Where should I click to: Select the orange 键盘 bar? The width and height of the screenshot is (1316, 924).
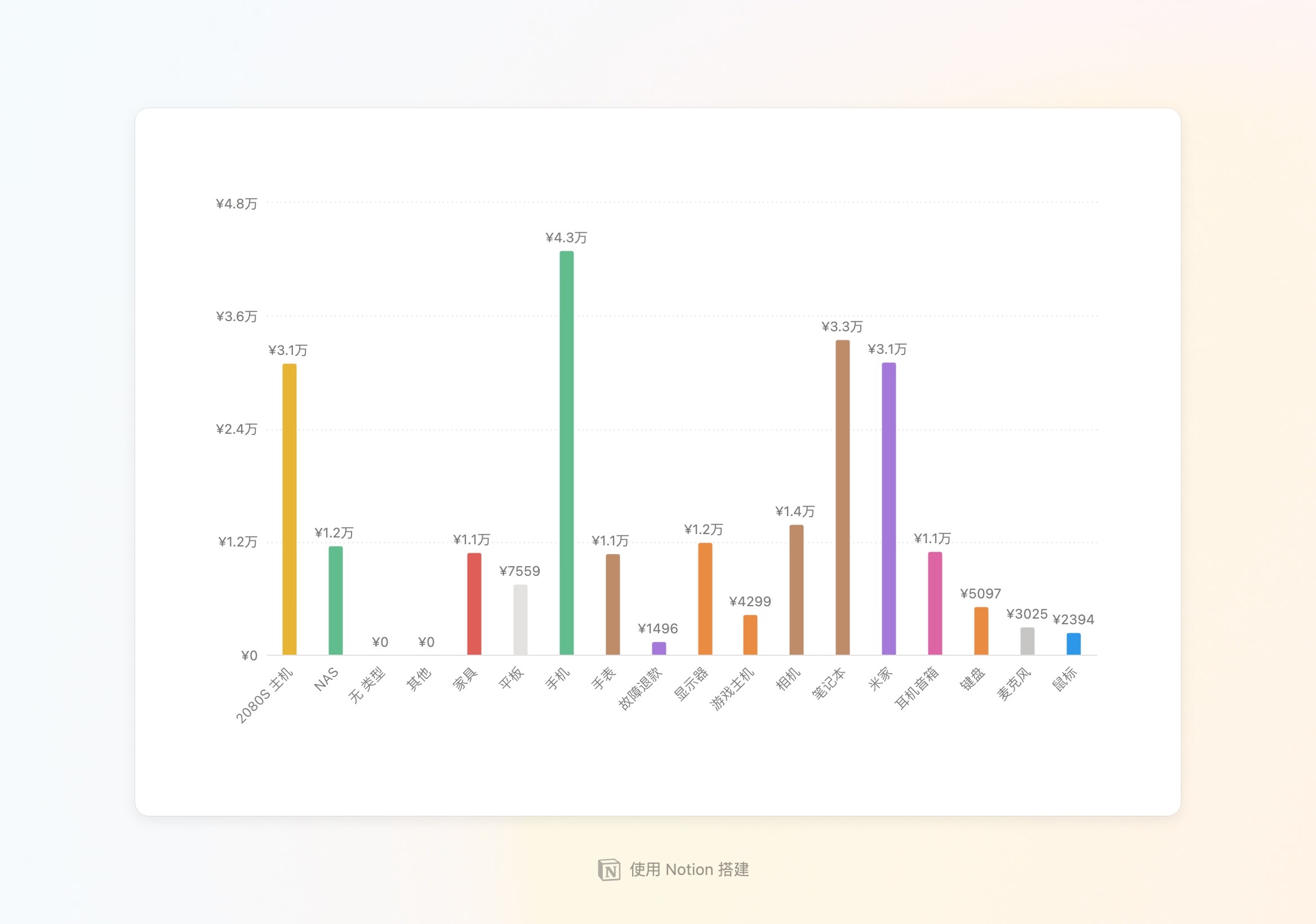981,630
